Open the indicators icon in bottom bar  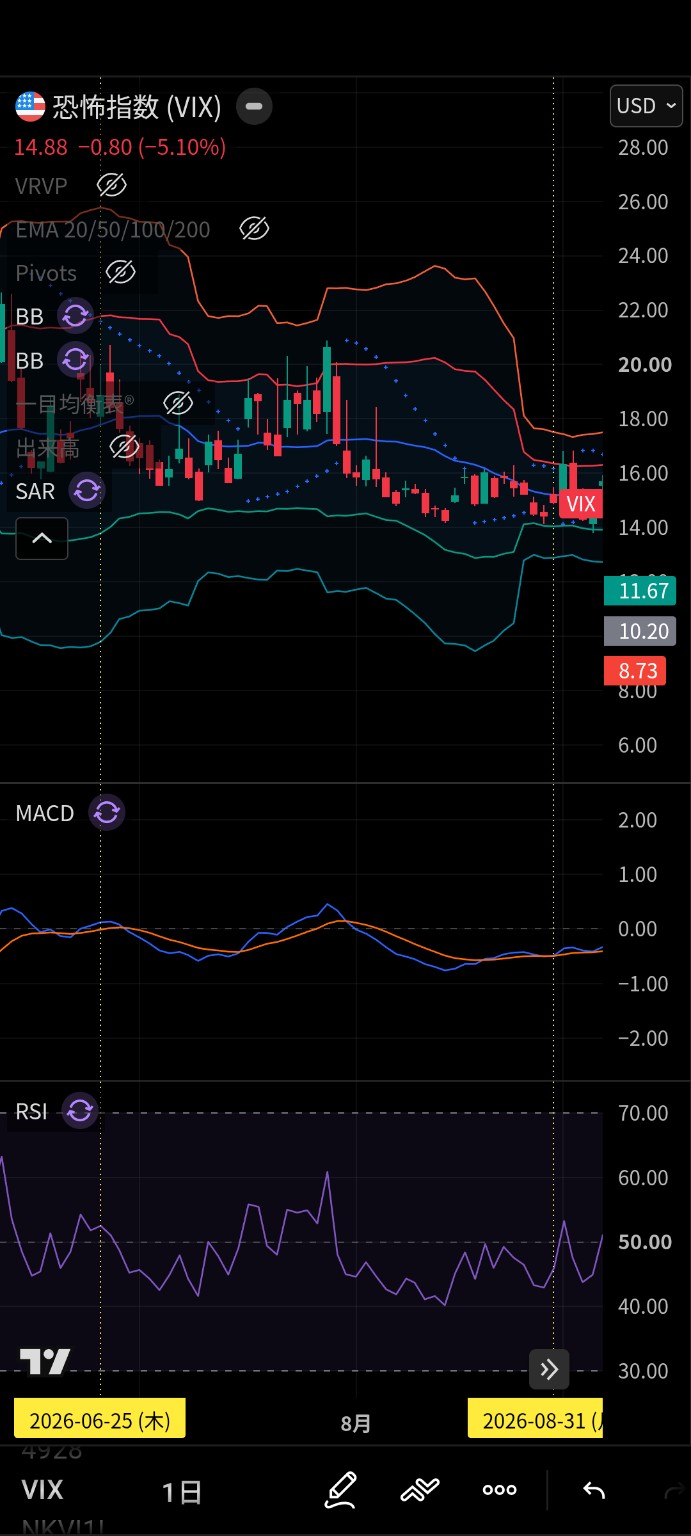tap(420, 1490)
